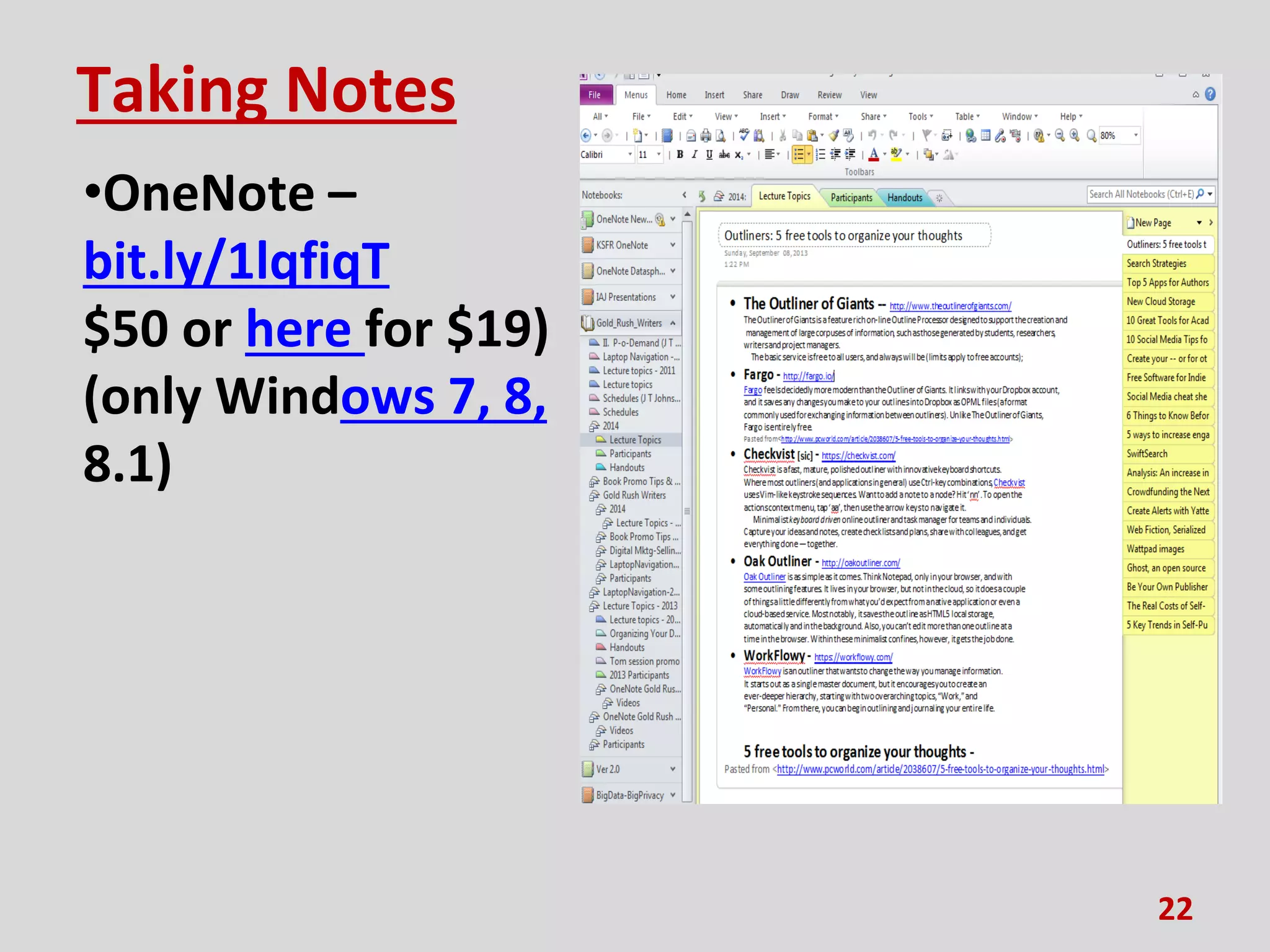Open the theoutlinerofgiants.com link
Viewport: 1270px width, 952px height.
click(950, 306)
